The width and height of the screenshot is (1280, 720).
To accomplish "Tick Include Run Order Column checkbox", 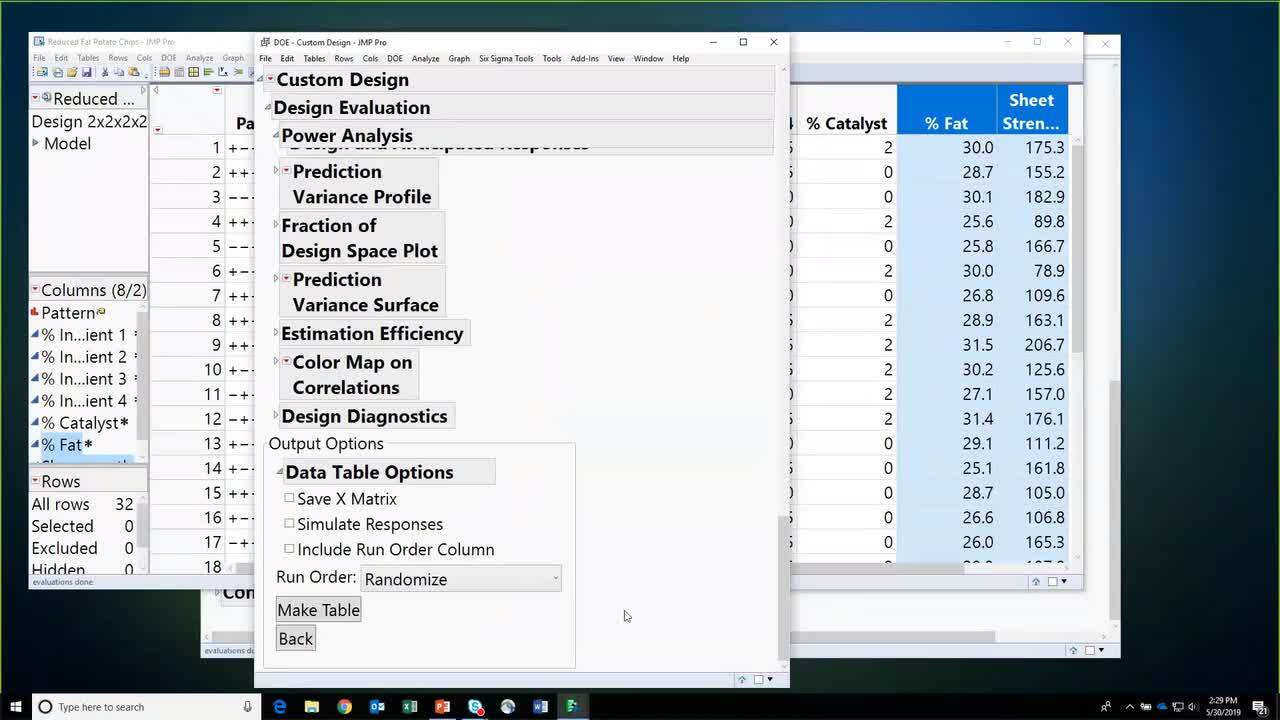I will [289, 549].
